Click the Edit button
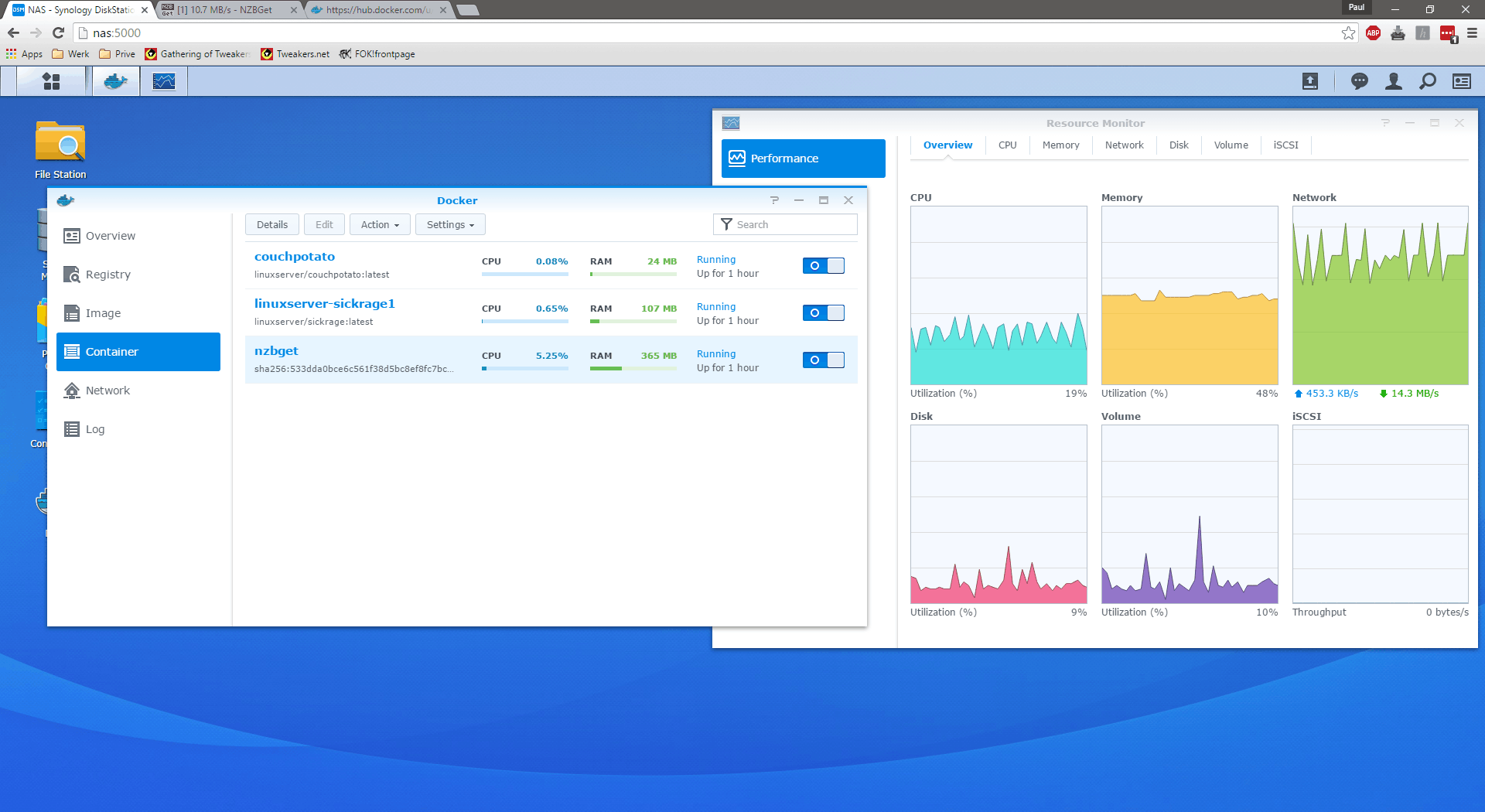The height and width of the screenshot is (812, 1485). click(x=324, y=224)
